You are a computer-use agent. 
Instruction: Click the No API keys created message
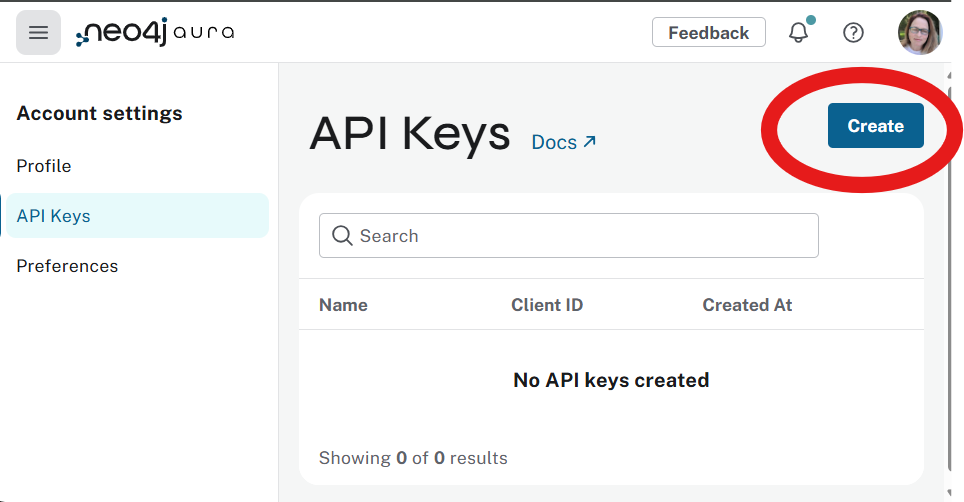point(611,380)
